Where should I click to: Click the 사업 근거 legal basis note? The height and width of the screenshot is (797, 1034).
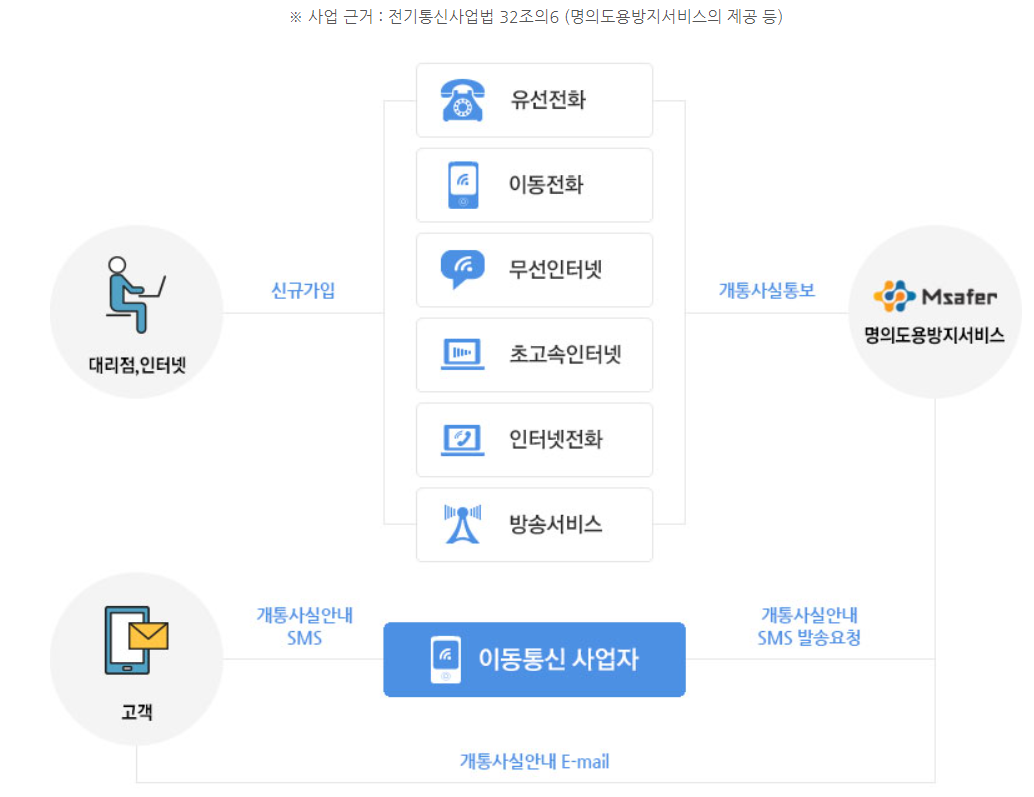[535, 16]
